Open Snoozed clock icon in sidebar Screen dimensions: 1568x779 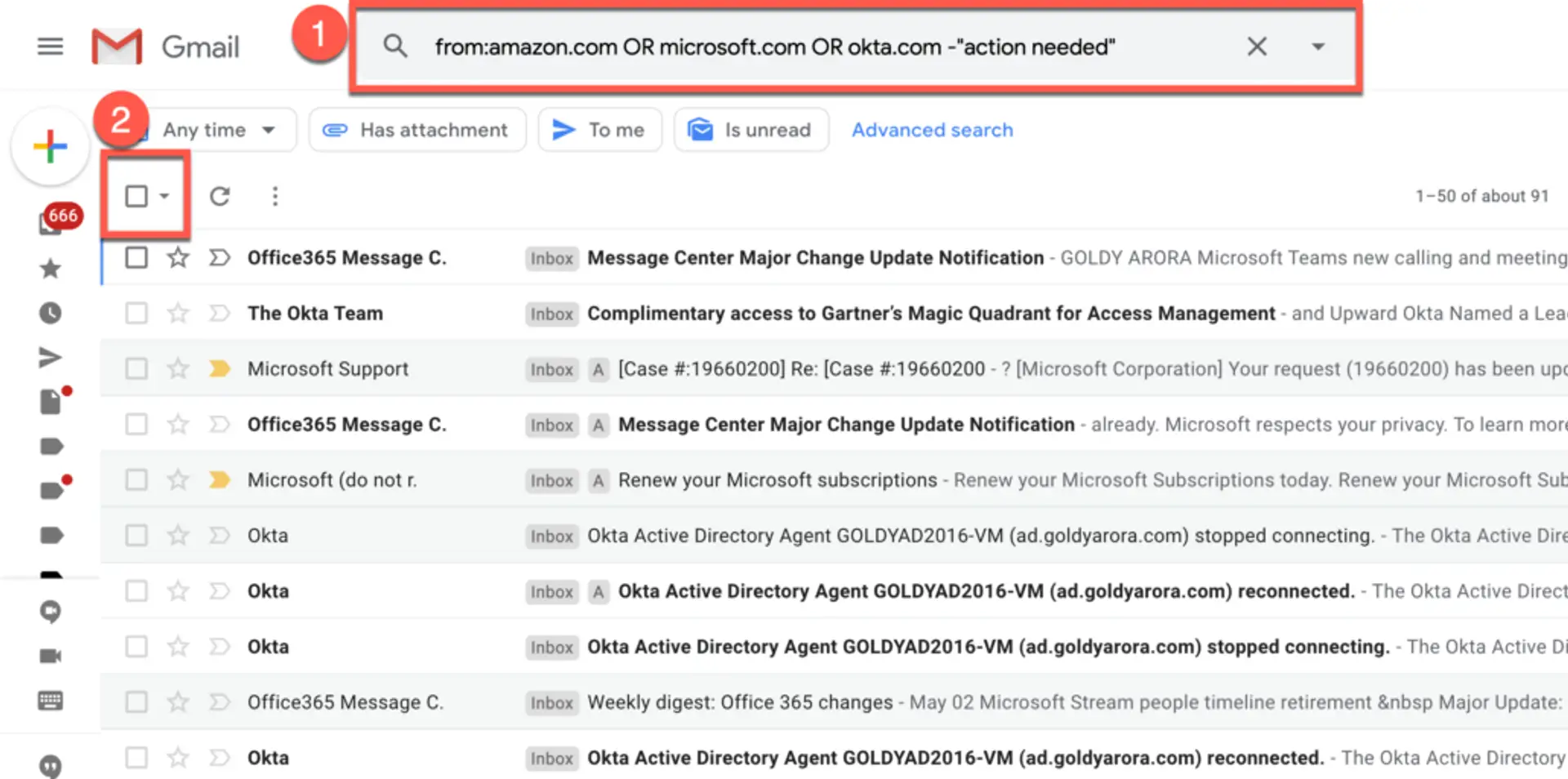pyautogui.click(x=51, y=313)
